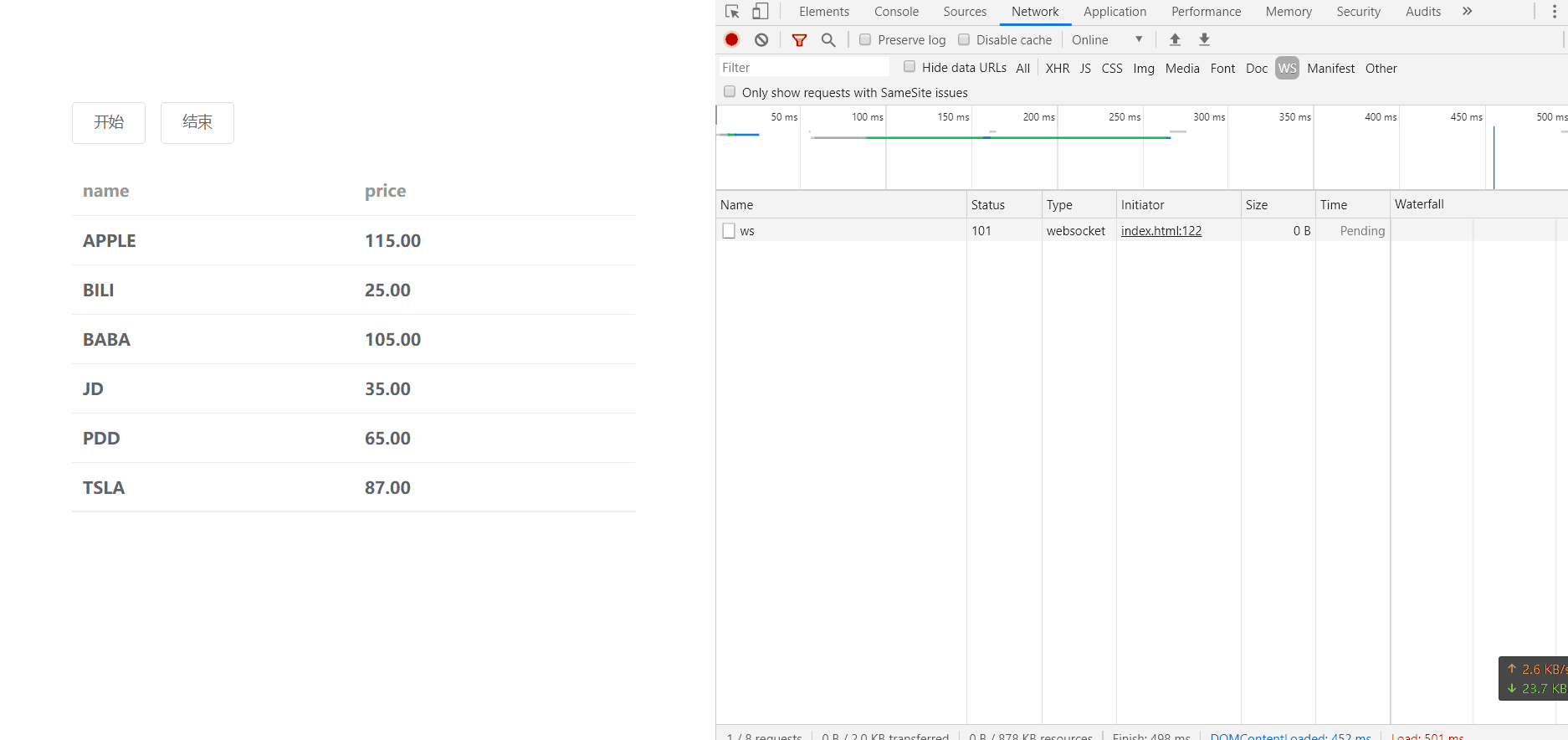Sort requests by Status column
This screenshot has width=1568, height=740.
tap(1004, 205)
